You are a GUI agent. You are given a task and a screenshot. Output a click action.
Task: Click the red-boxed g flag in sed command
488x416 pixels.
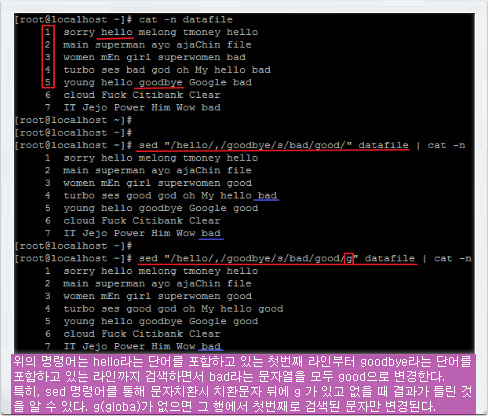(x=349, y=258)
